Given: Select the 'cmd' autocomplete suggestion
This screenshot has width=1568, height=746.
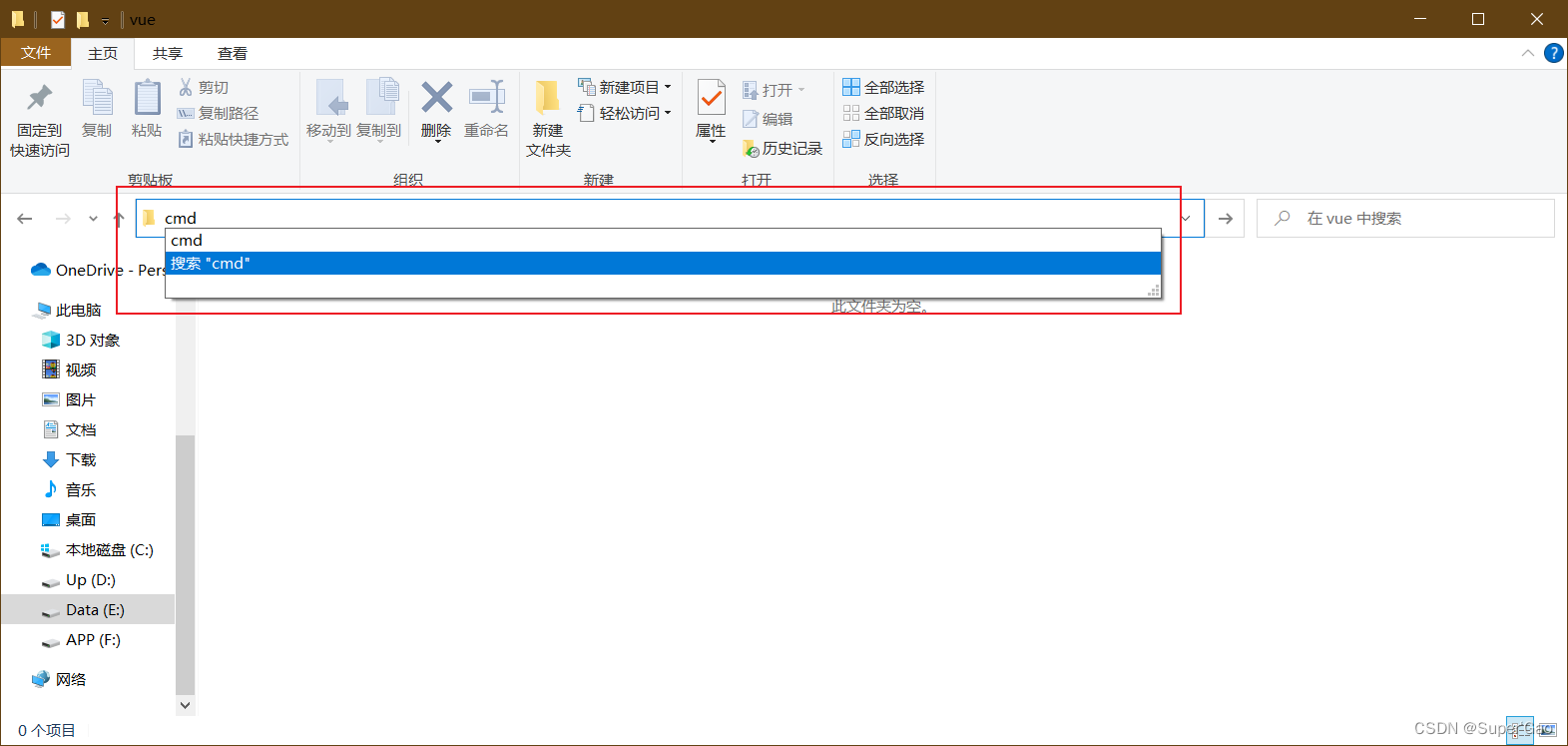Looking at the screenshot, I should (x=663, y=241).
